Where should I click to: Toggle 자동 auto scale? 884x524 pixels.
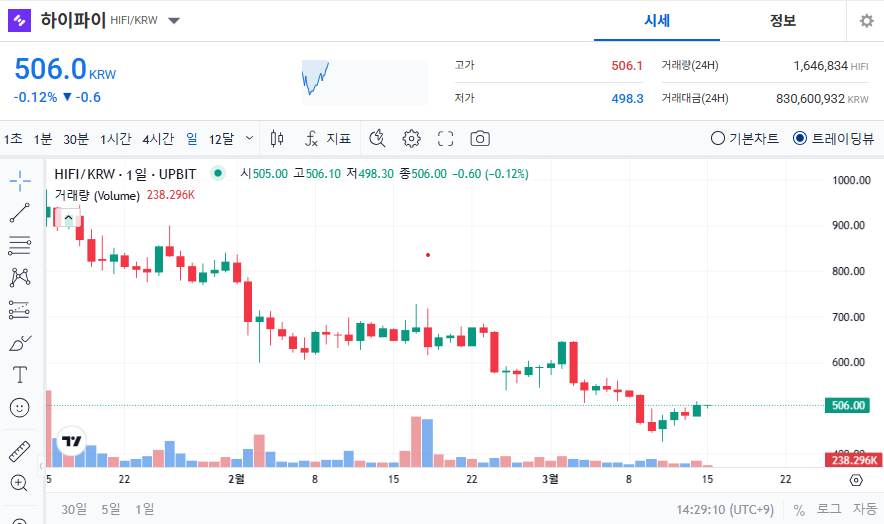[x=864, y=509]
